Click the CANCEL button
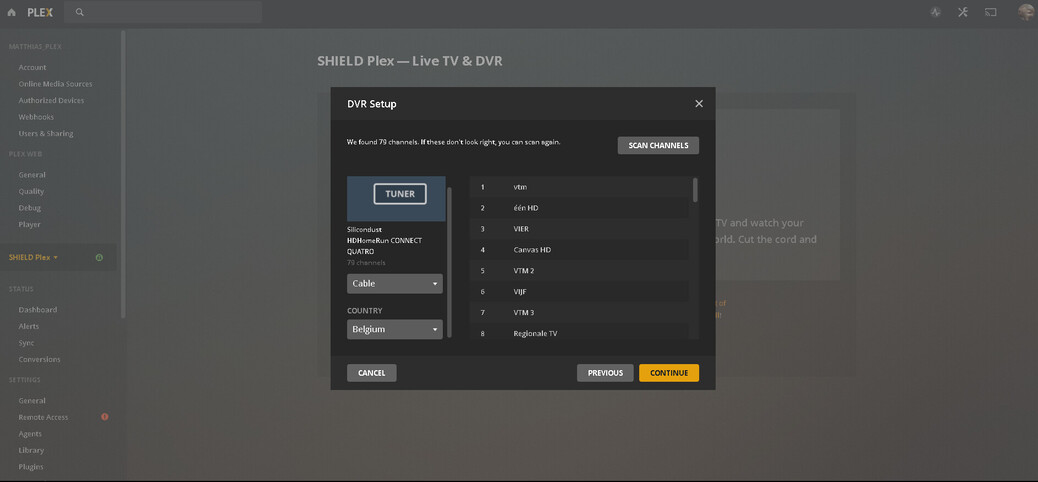This screenshot has height=482, width=1038. point(371,373)
